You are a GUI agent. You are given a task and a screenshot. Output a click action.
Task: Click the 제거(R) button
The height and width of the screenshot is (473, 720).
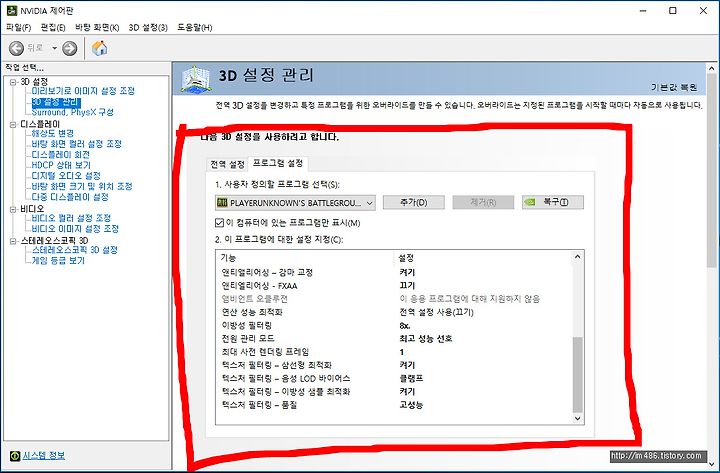[483, 202]
